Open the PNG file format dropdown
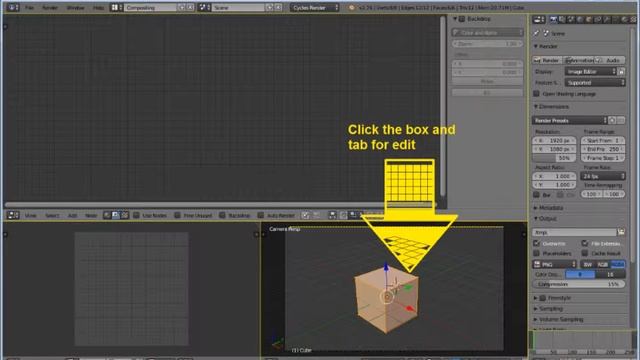 [x=554, y=264]
